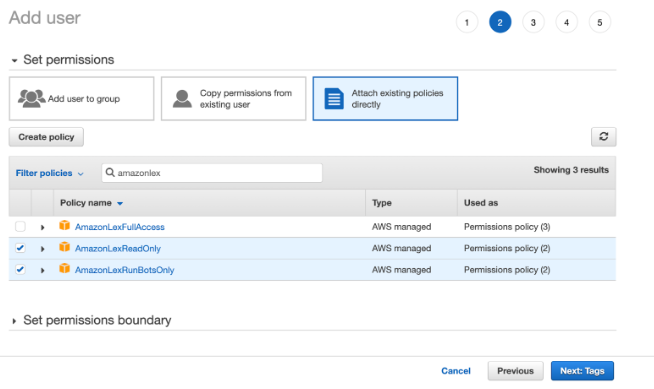Click the person icon on Copy permissions card
This screenshot has width=654, height=389.
(182, 98)
